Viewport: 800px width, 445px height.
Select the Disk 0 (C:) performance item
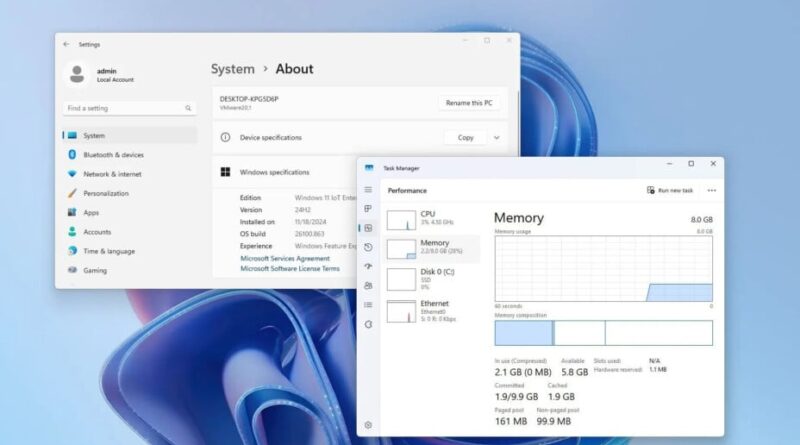click(x=432, y=279)
